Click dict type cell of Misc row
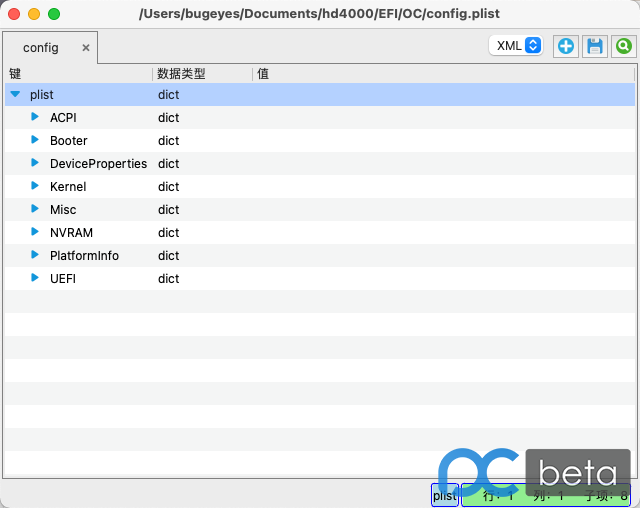This screenshot has height=508, width=640. pos(169,210)
